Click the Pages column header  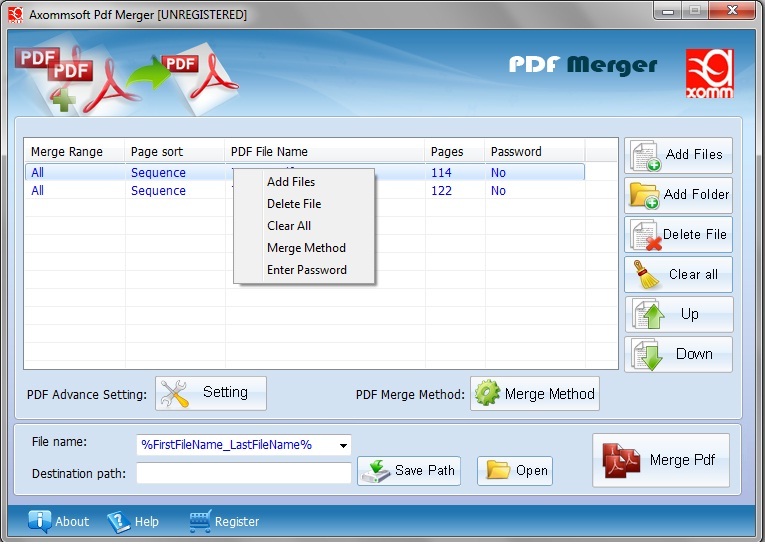[455, 152]
